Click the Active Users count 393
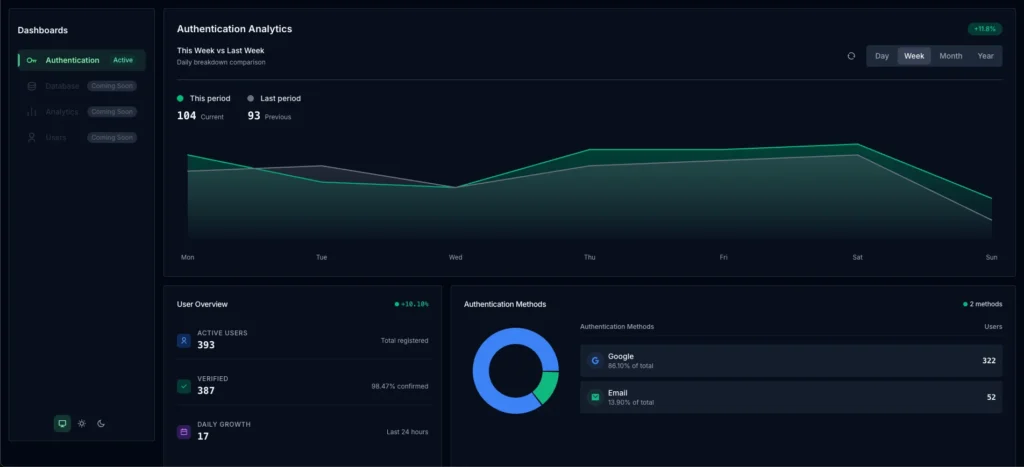Viewport: 1024px width, 467px height. pos(206,345)
